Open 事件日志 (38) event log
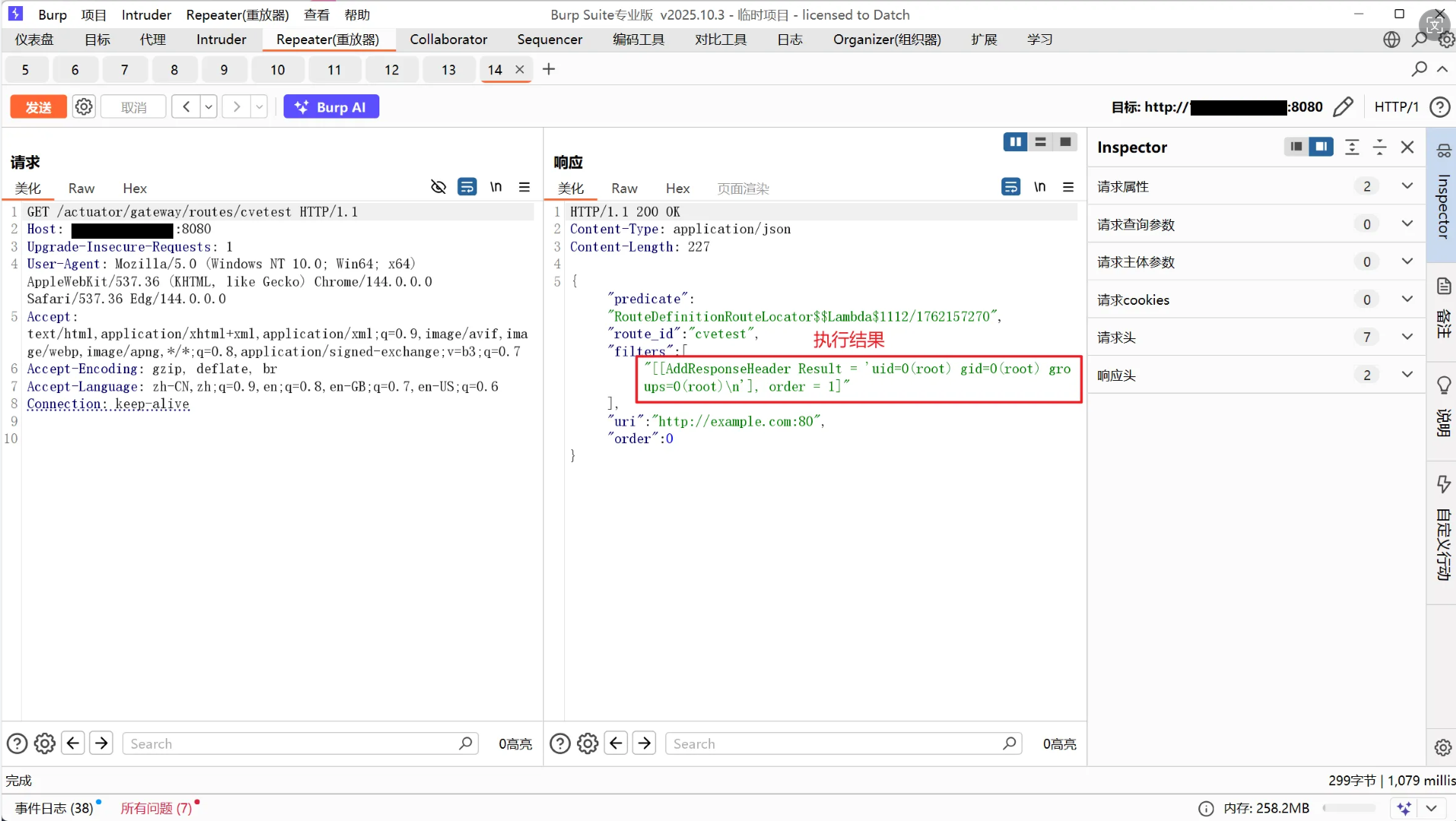This screenshot has height=821, width=1456. 54,808
